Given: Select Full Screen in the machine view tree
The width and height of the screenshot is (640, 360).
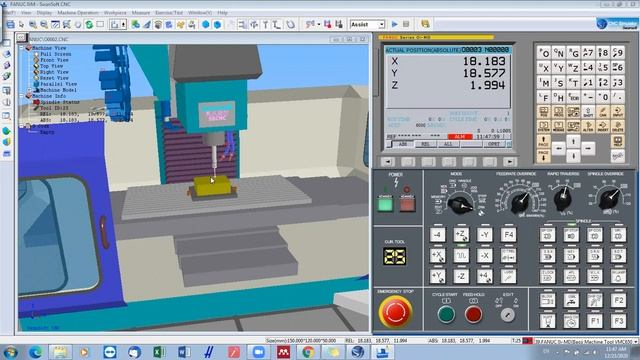Looking at the screenshot, I should click(x=56, y=54).
